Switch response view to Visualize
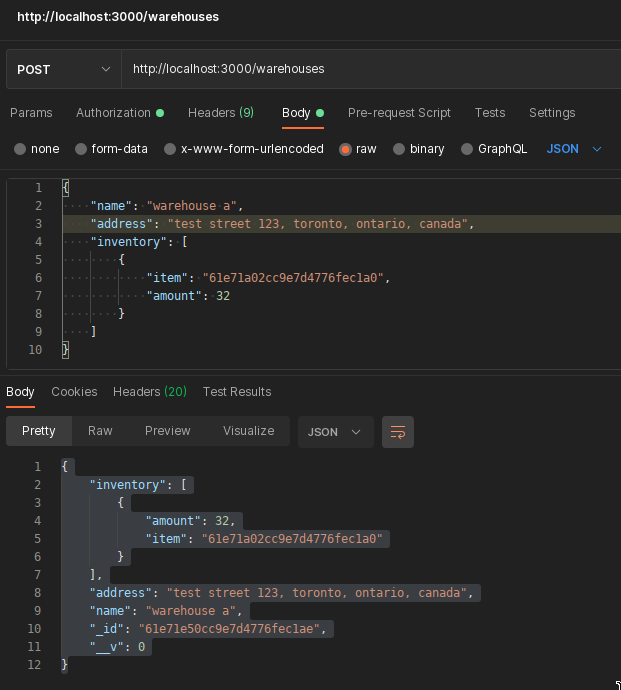 point(249,431)
